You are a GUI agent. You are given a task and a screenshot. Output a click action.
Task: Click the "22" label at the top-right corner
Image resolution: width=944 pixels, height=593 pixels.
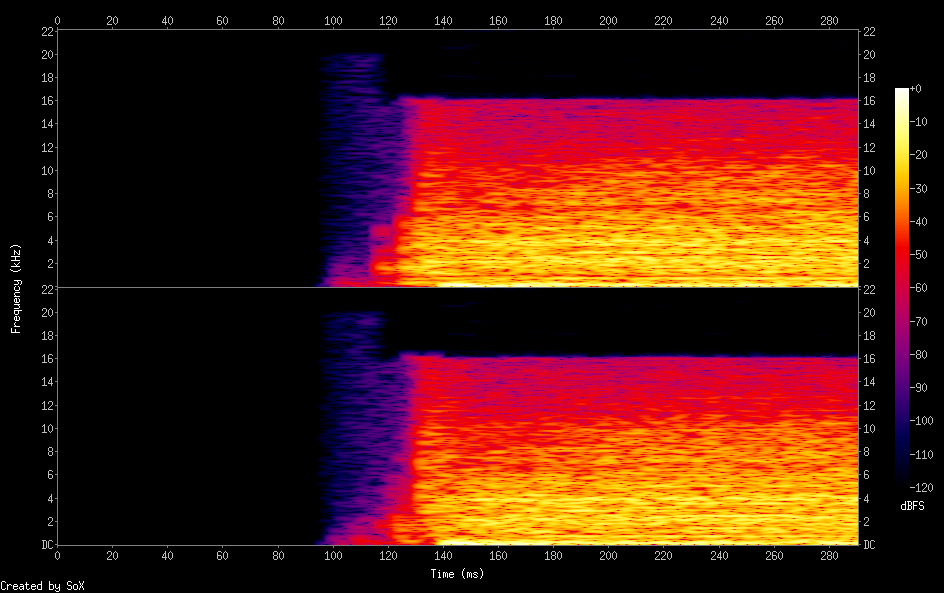pyautogui.click(x=870, y=31)
